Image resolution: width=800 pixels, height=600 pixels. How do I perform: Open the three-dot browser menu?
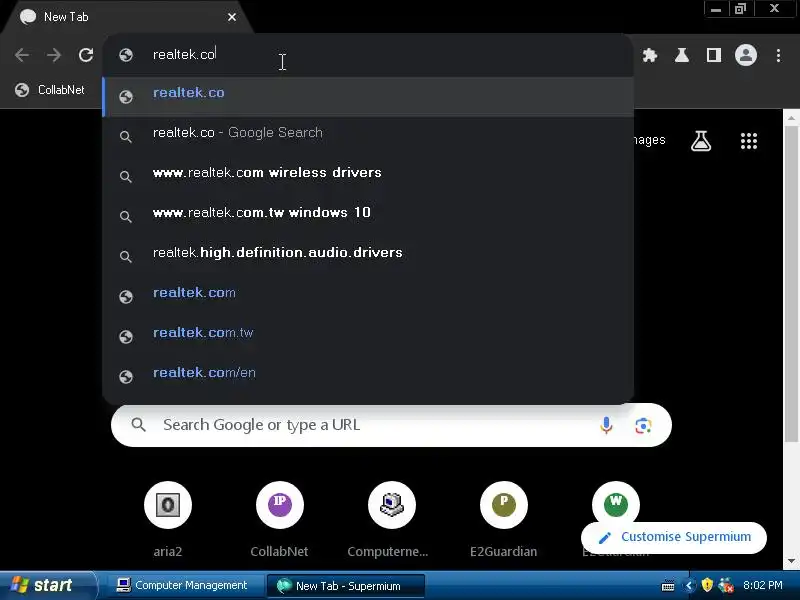(778, 55)
